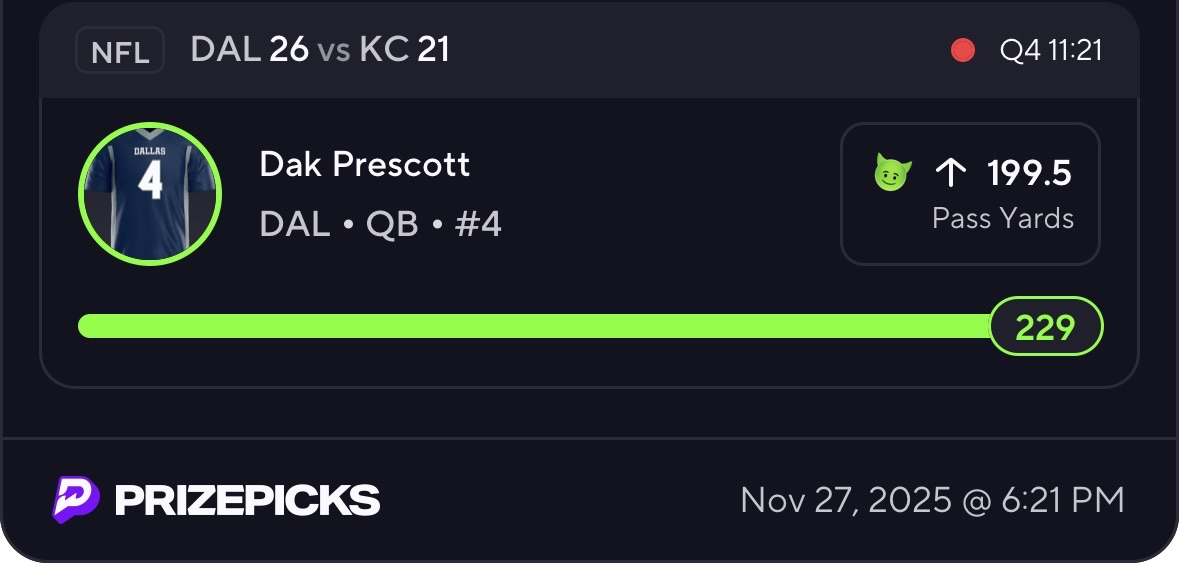Viewport: 1179px width, 563px height.
Task: Click the up arrow More icon
Action: tap(950, 174)
